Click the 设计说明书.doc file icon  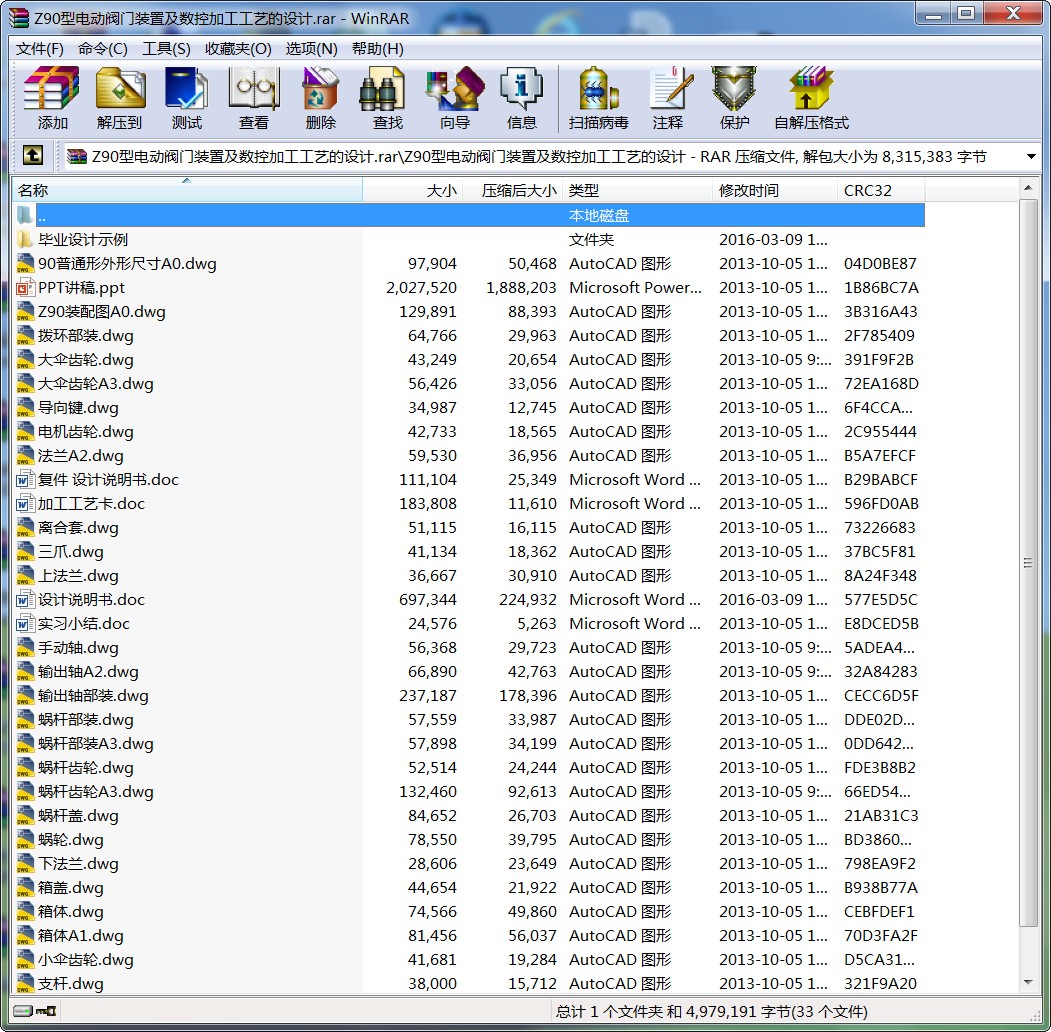25,599
